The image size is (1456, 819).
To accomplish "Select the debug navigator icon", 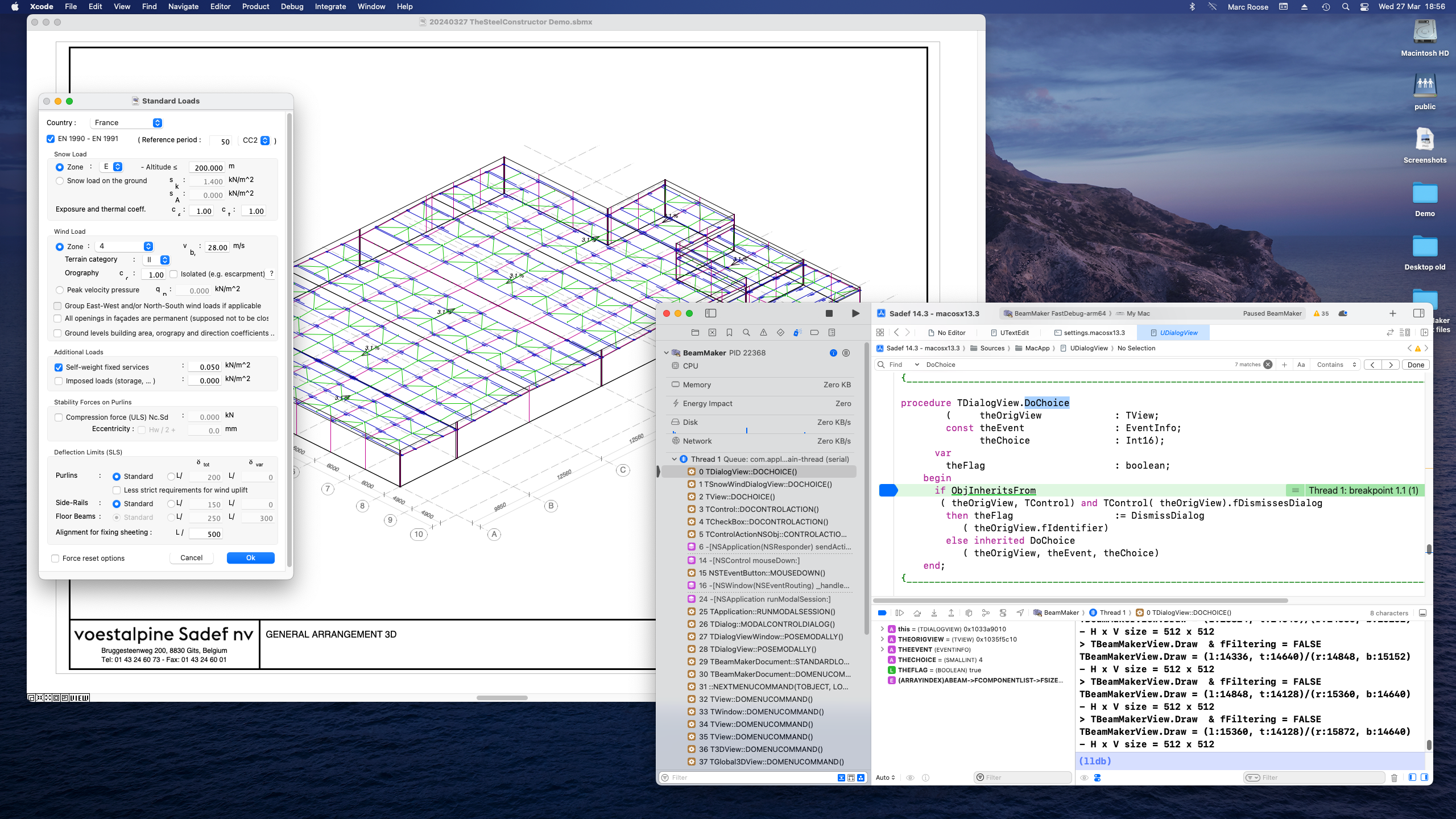I will pyautogui.click(x=797, y=333).
